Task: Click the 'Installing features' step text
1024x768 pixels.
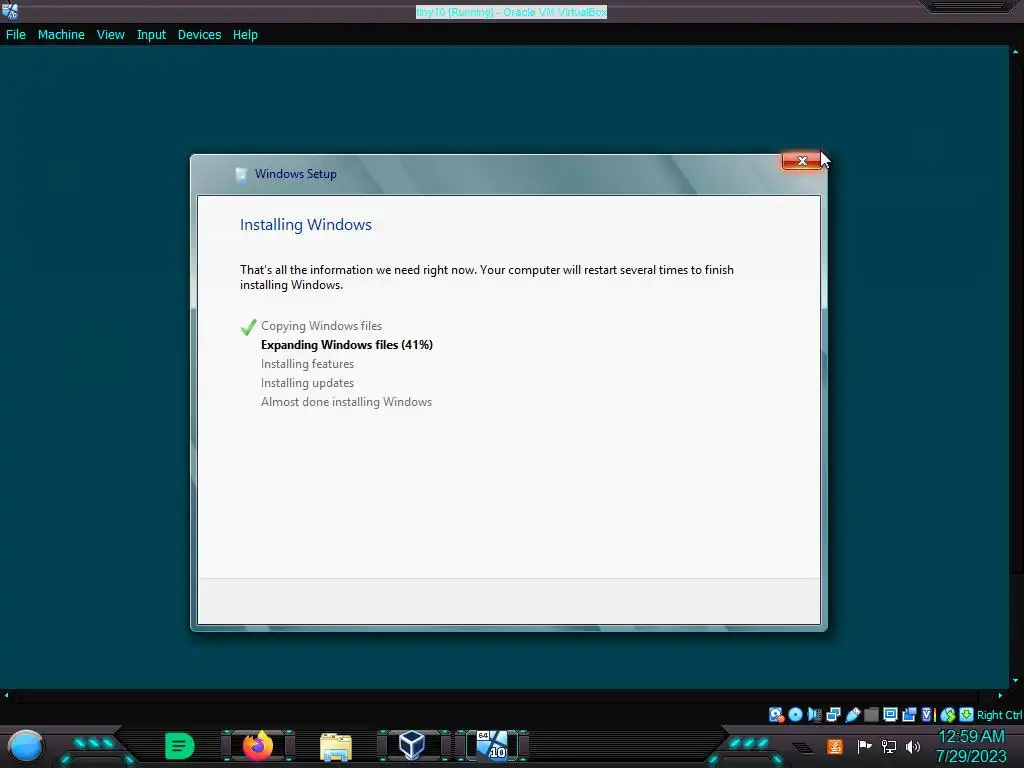Action: tap(307, 364)
